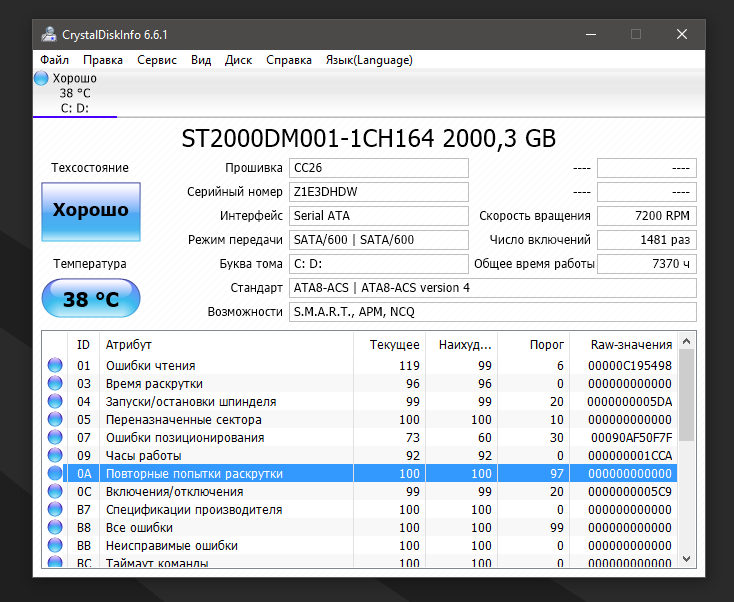
Task: Select row Ошибки позиционирования
Action: coord(360,437)
